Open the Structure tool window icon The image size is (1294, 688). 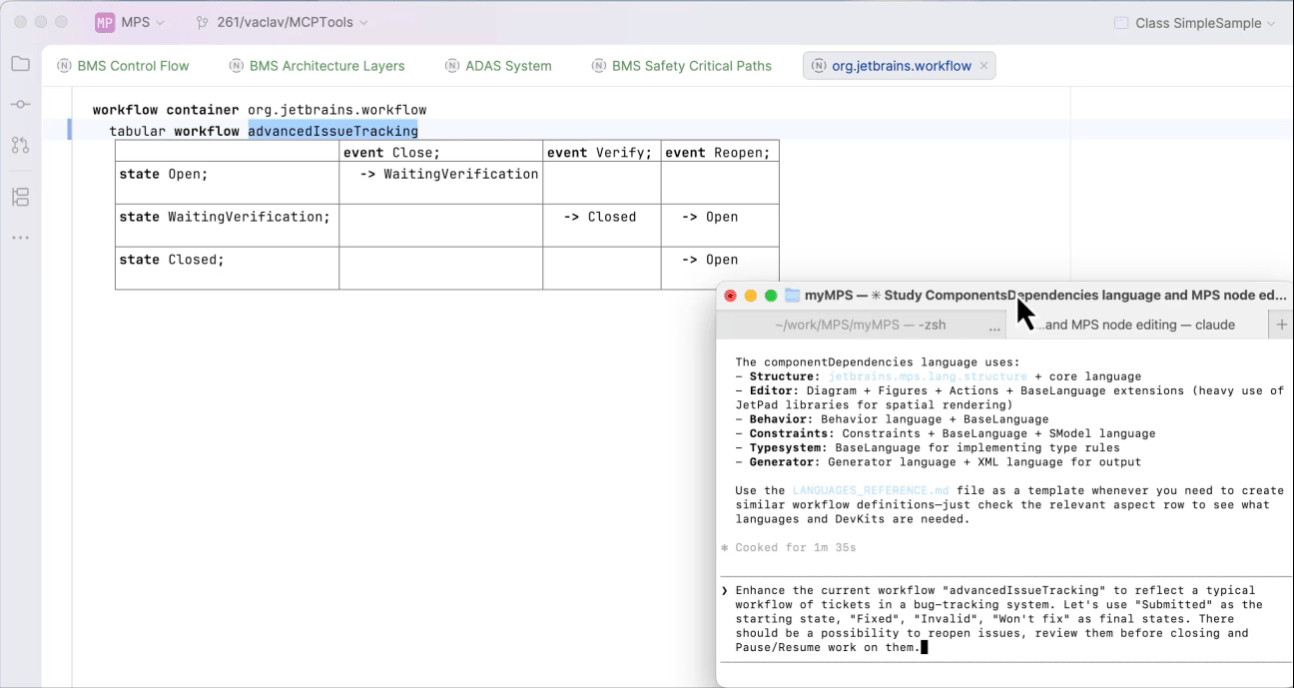tap(20, 196)
